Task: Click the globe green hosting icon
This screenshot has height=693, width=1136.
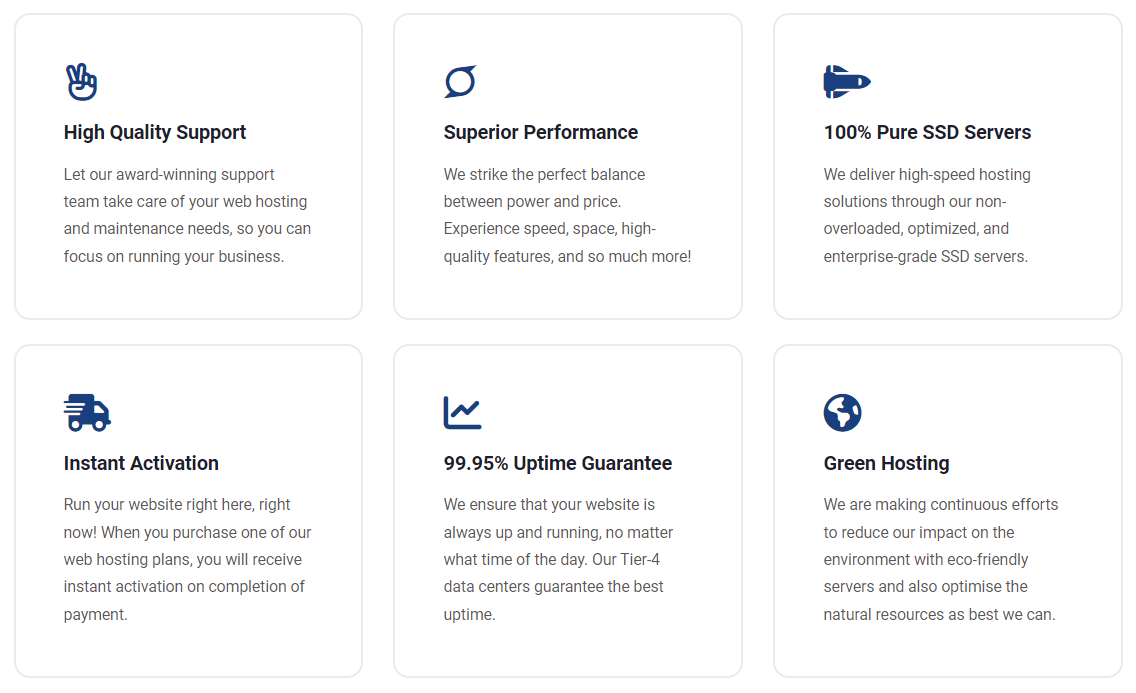Action: (x=843, y=413)
